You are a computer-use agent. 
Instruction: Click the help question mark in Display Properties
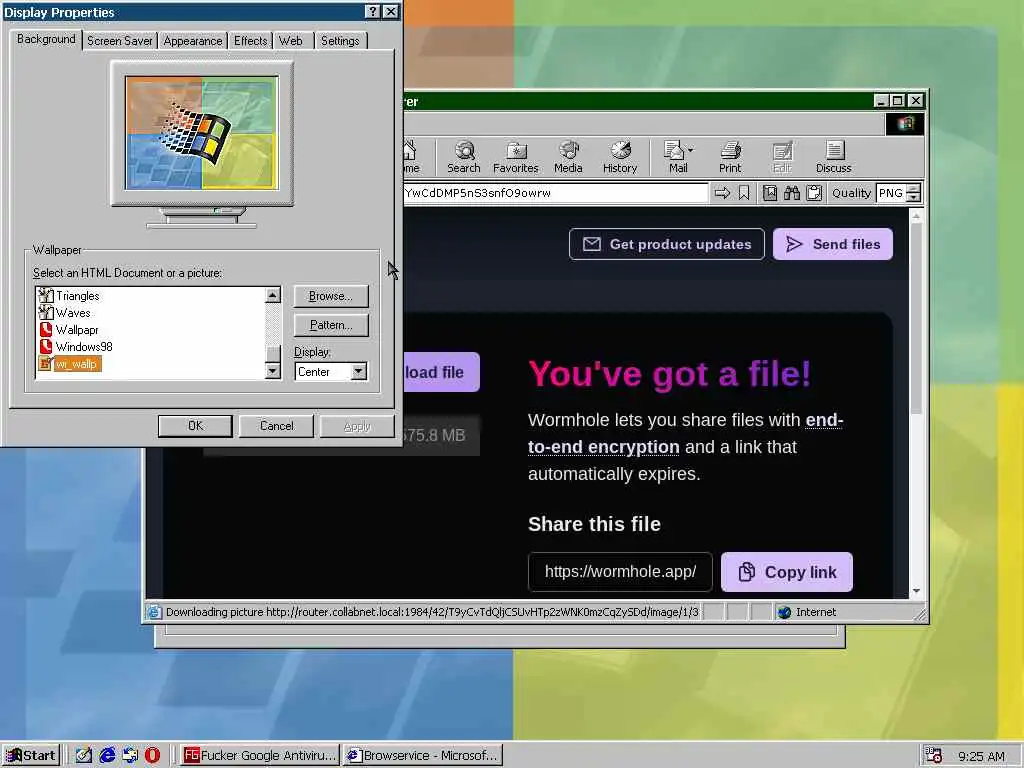point(372,12)
